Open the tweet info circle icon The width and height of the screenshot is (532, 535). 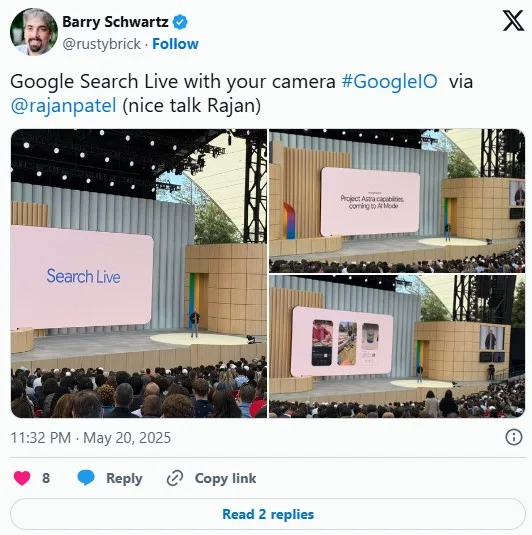(514, 437)
